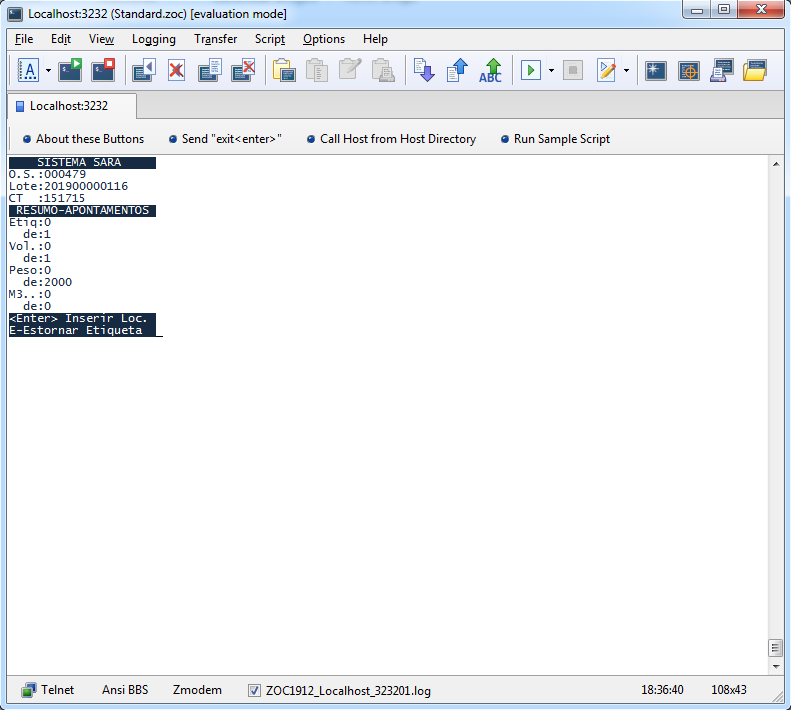Click the edit script pencil icon
This screenshot has height=710, width=791.
click(606, 70)
